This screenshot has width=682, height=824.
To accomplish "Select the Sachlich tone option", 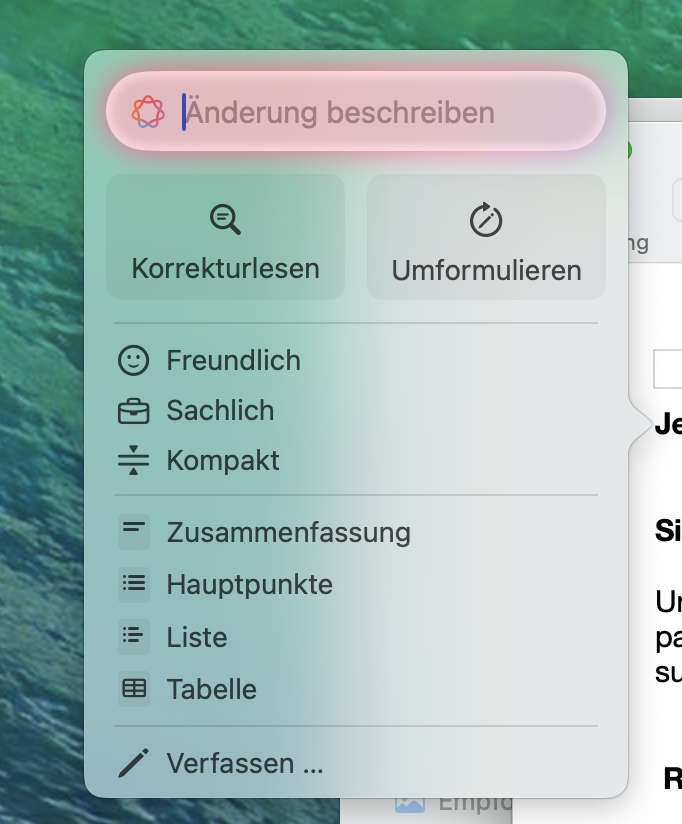I will pos(356,411).
